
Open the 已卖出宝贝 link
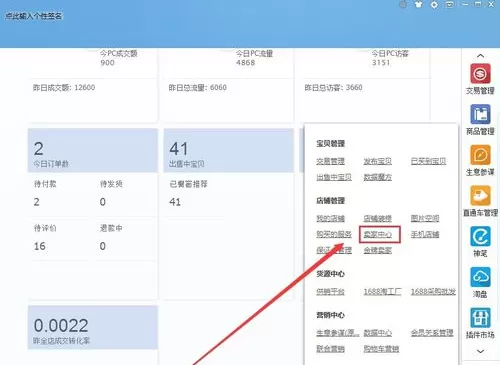(428, 161)
